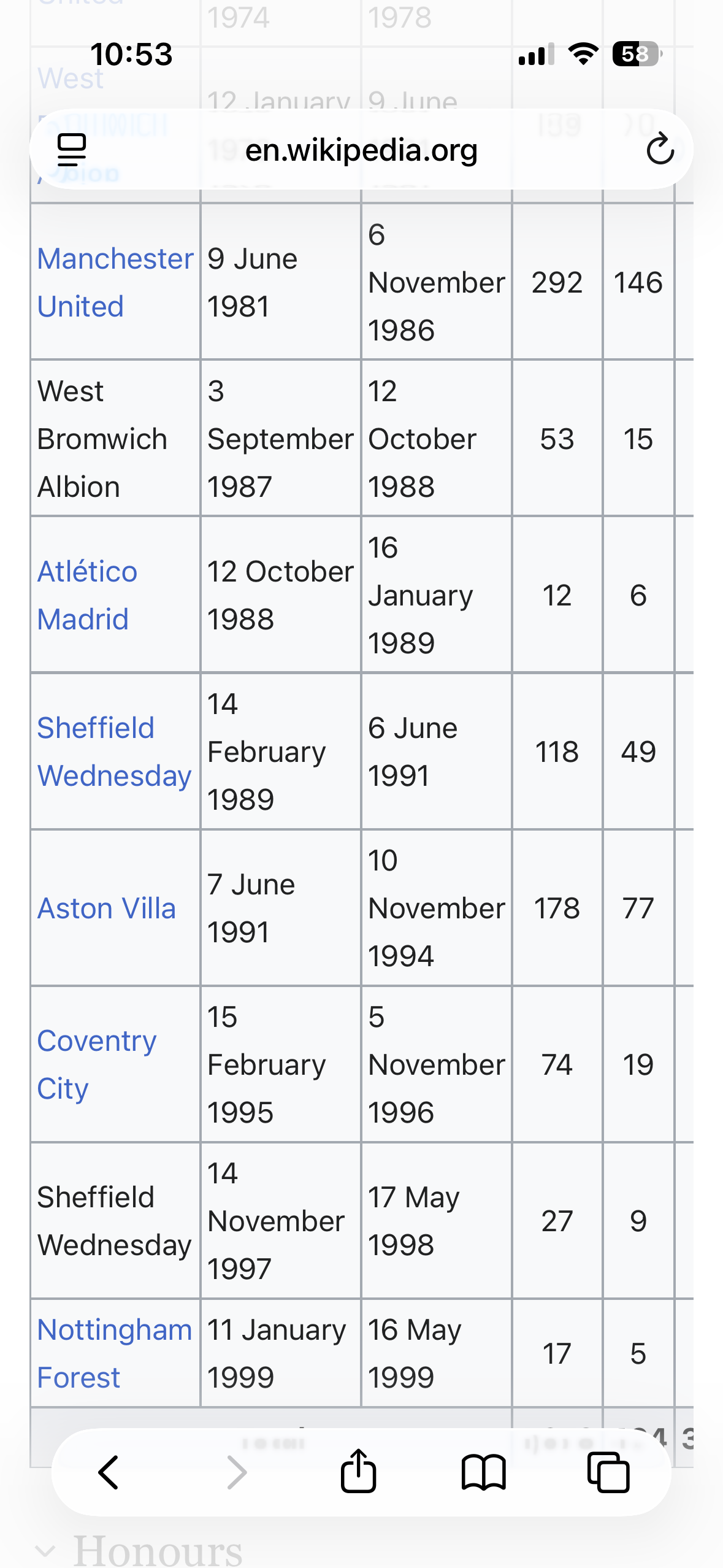Visit the Coventry City article
Viewport: 723px width, 1568px height.
[97, 1064]
